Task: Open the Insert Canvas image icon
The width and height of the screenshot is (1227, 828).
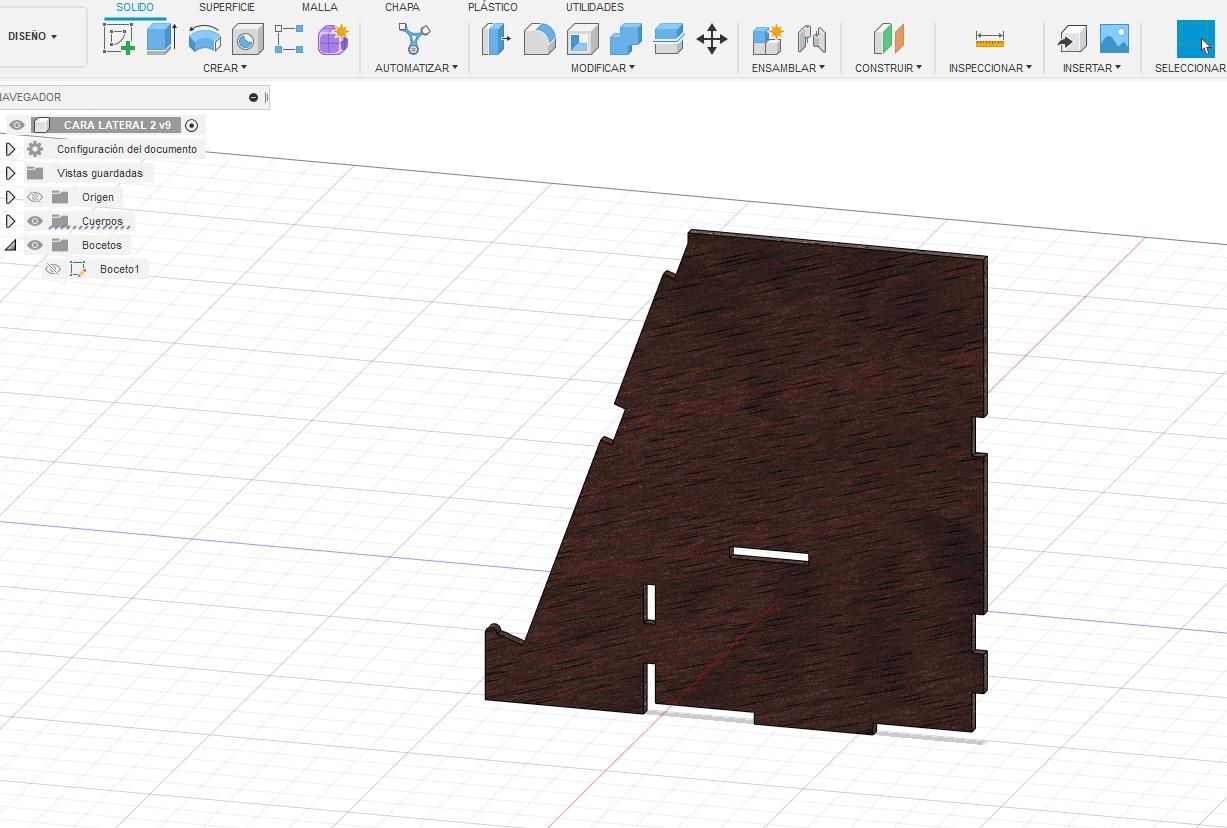Action: (x=1114, y=39)
